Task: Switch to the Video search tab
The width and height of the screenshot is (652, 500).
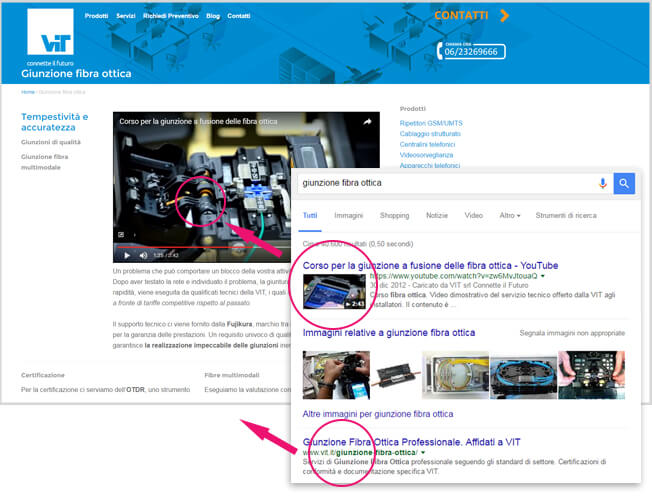Action: tap(474, 215)
